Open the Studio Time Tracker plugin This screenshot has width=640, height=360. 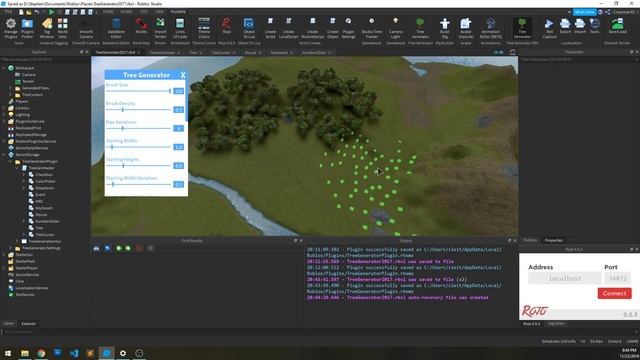[371, 28]
